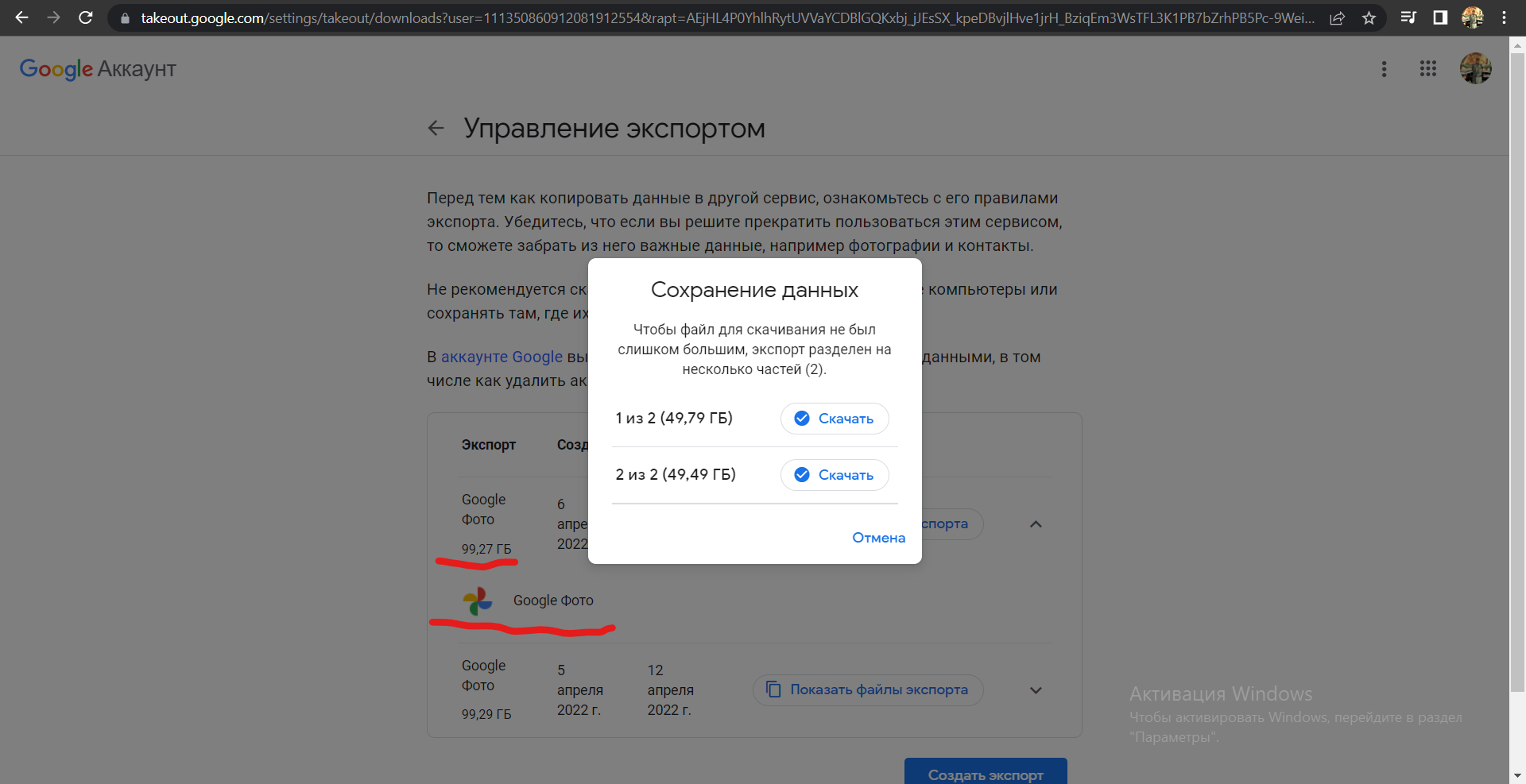Download part 2 из 2 (49,49 ГБ)
The height and width of the screenshot is (784, 1526).
click(x=835, y=475)
